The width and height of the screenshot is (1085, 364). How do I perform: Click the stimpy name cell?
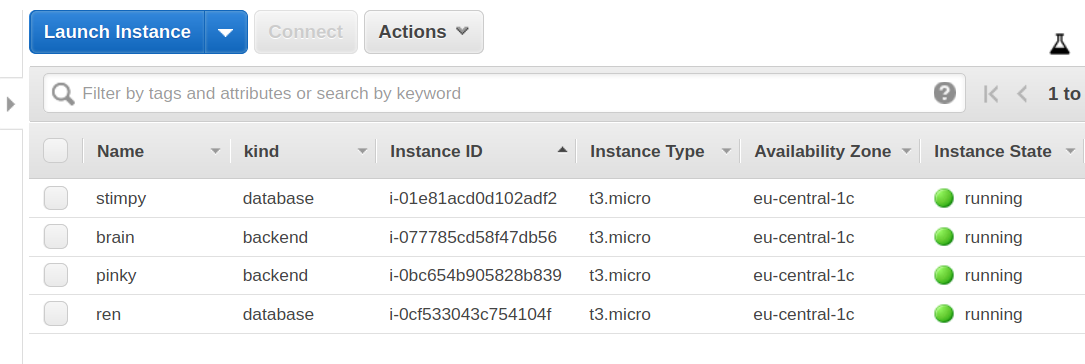tap(121, 199)
